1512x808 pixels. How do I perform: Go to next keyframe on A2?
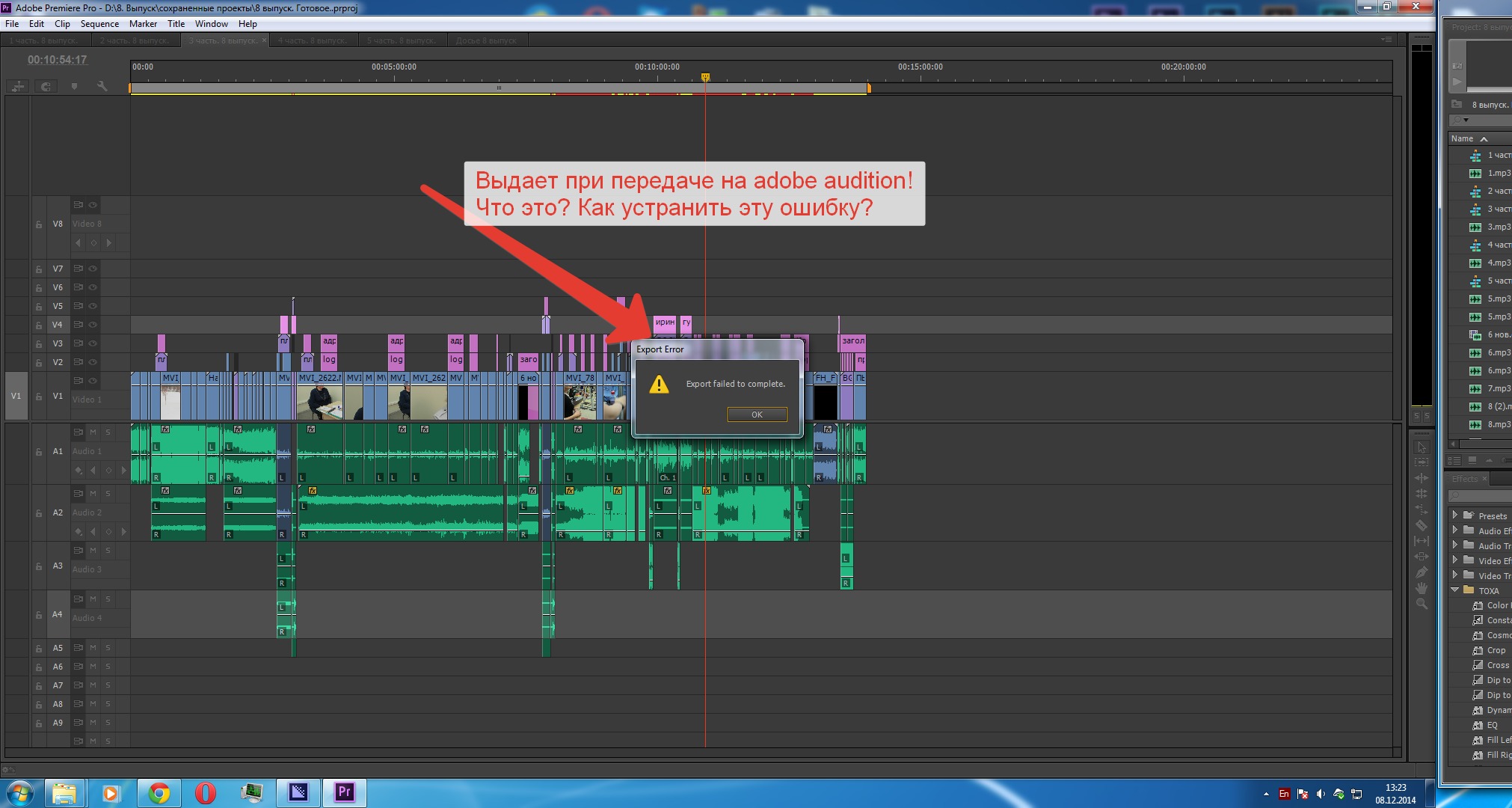(x=123, y=532)
